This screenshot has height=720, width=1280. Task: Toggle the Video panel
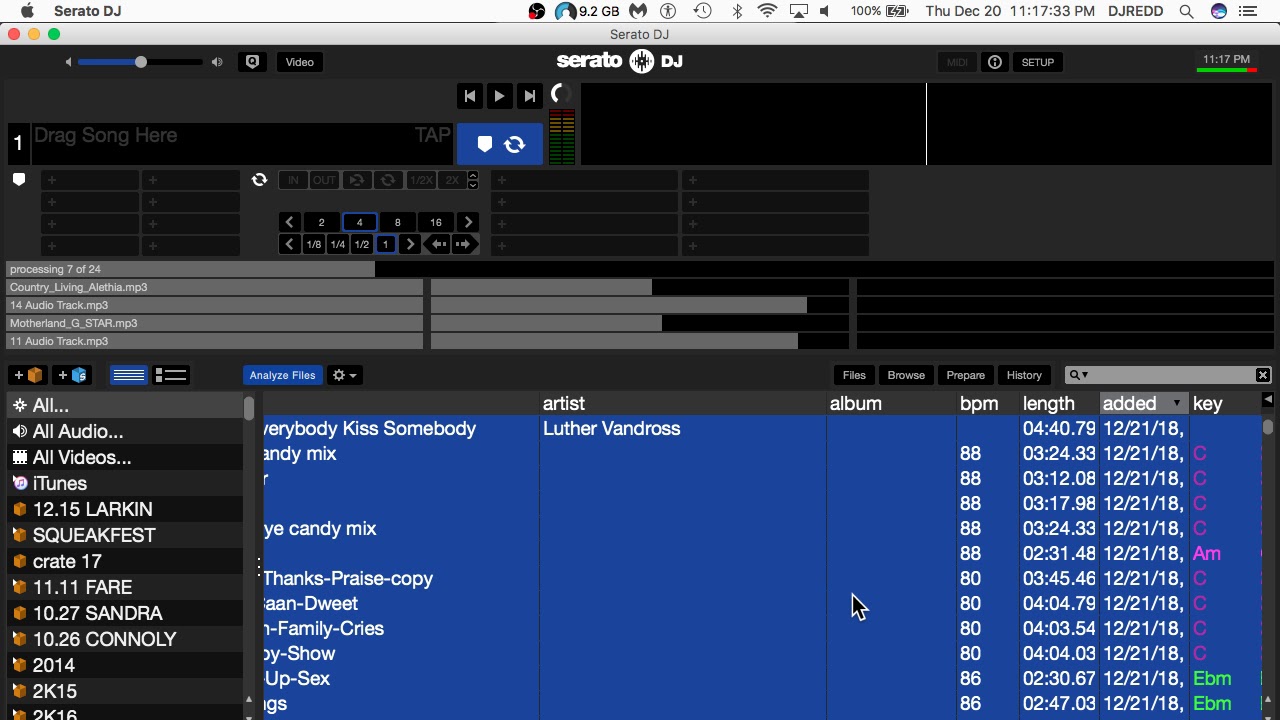(299, 62)
